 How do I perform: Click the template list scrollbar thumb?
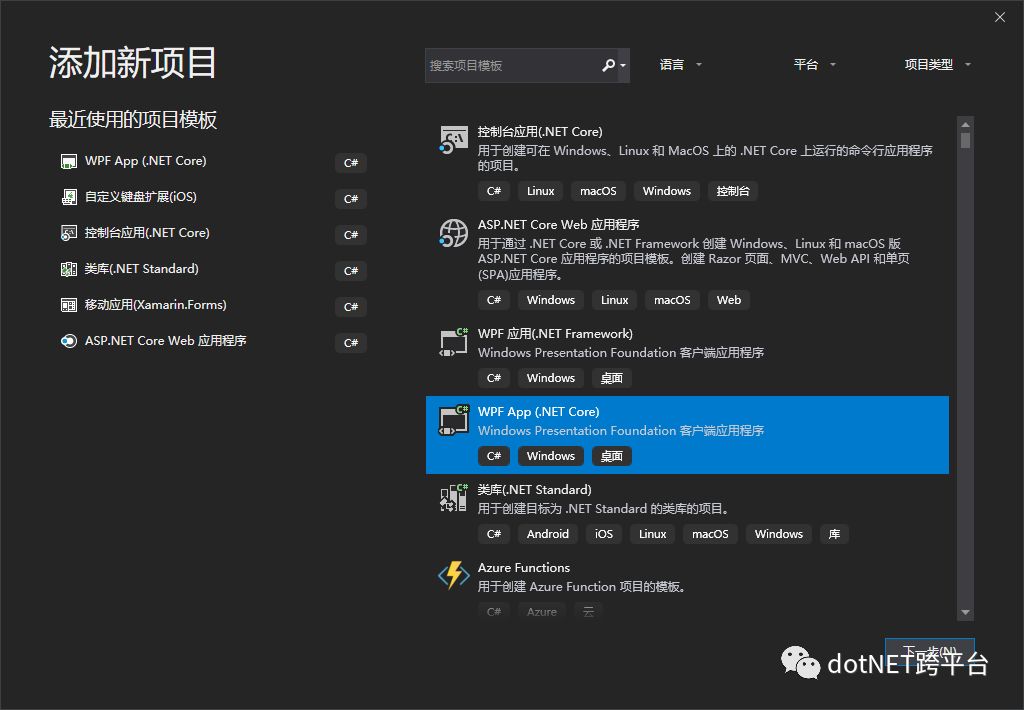(x=965, y=140)
